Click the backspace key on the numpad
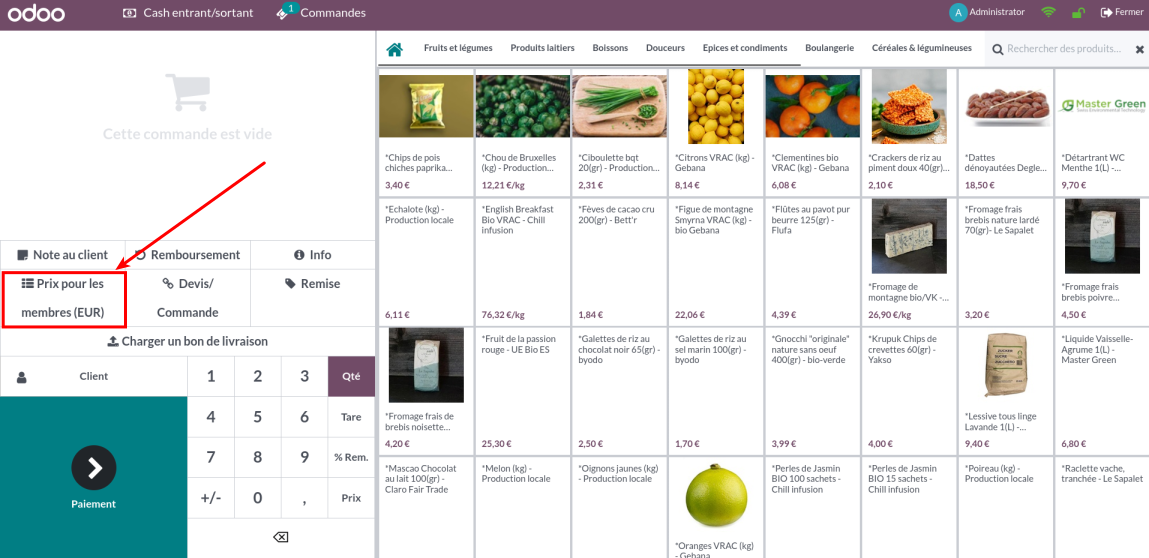Image resolution: width=1149 pixels, height=558 pixels. (x=281, y=537)
